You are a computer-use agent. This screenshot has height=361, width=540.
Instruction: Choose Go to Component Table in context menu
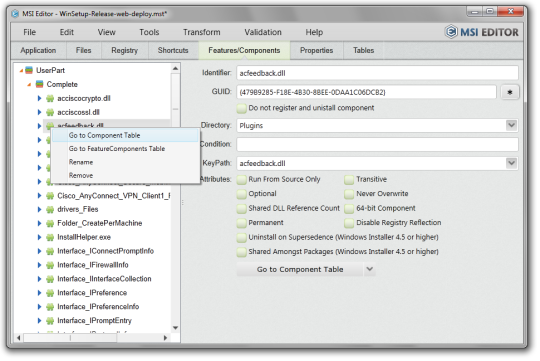click(x=126, y=136)
